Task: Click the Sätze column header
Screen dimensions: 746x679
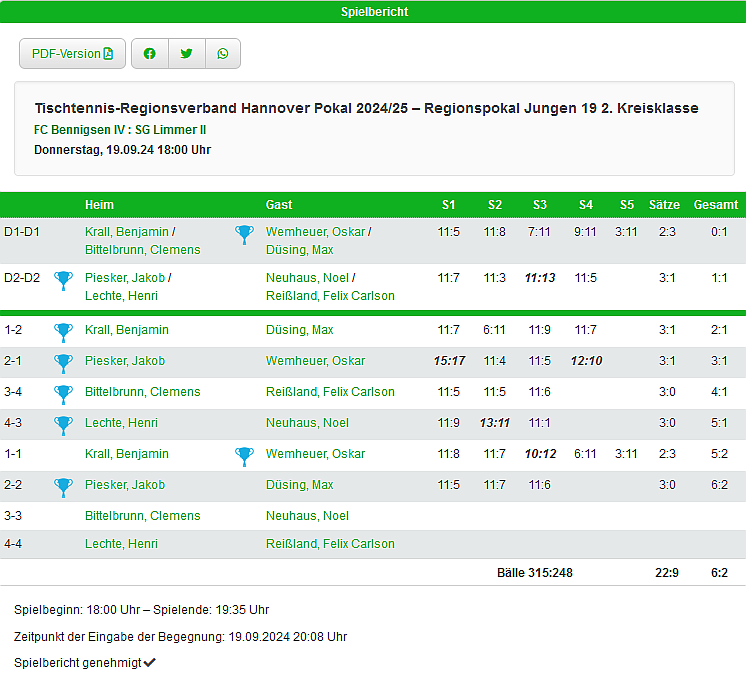Action: pyautogui.click(x=664, y=205)
